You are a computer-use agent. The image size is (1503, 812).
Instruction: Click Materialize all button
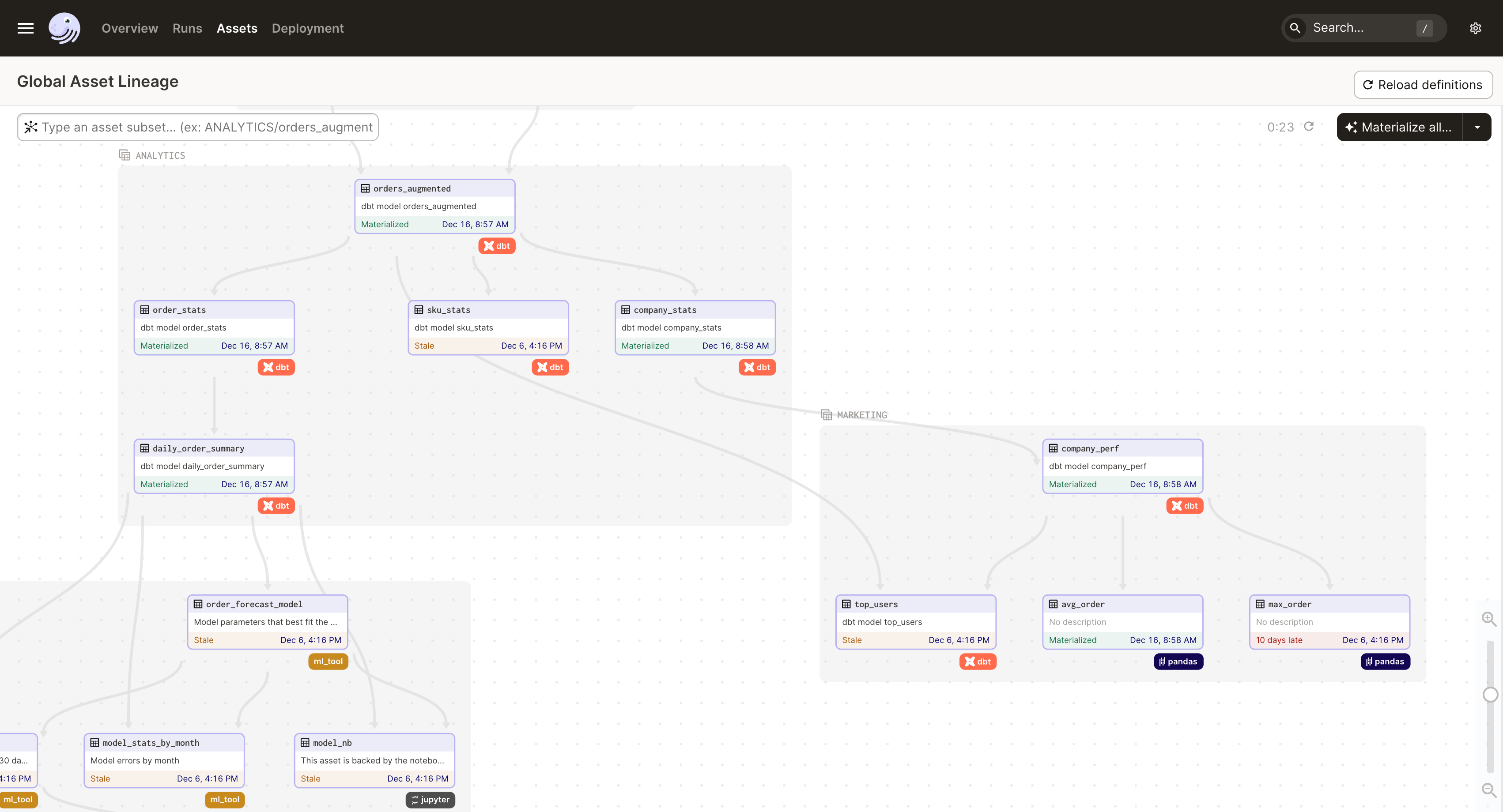[1399, 127]
